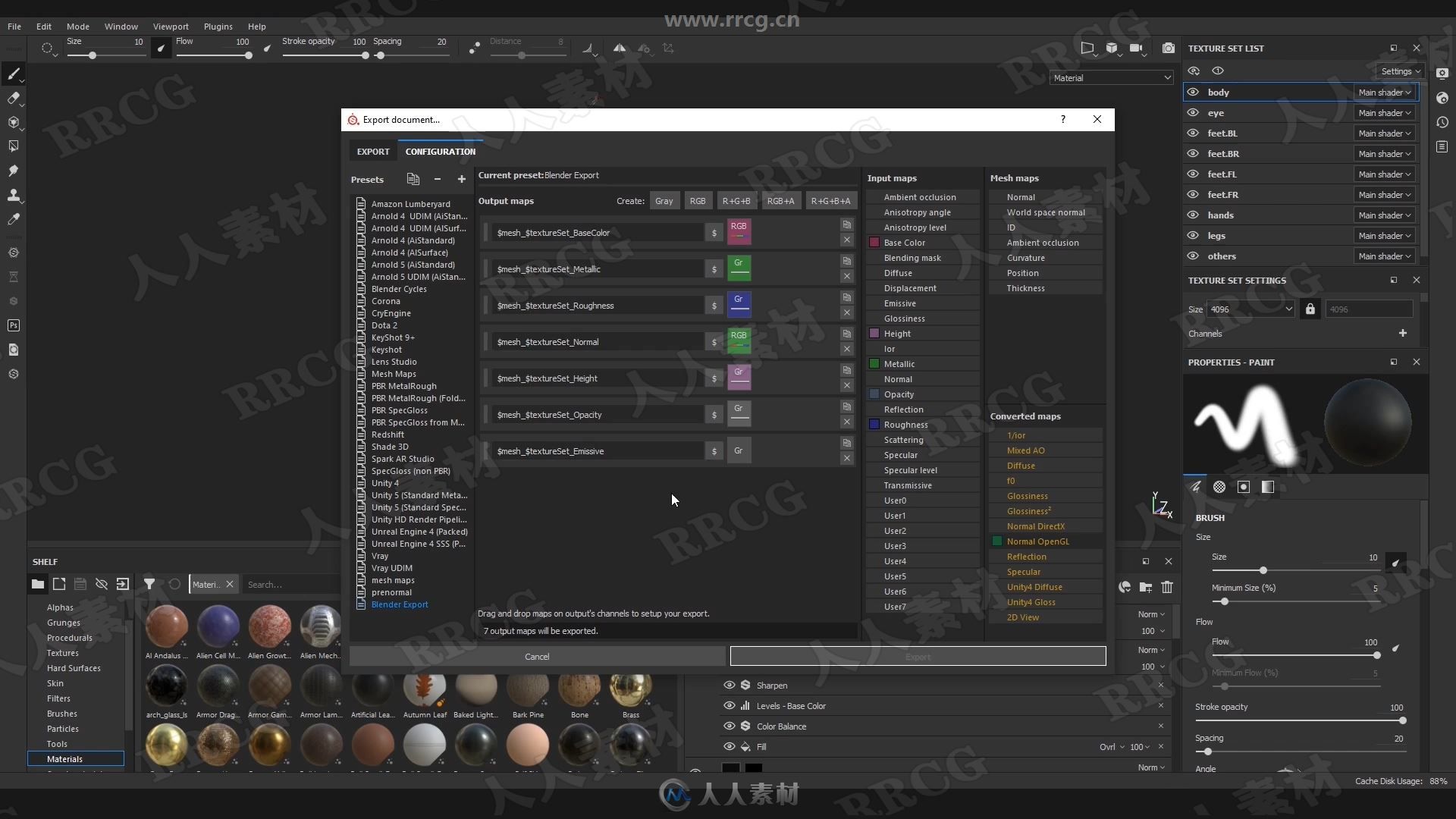
Task: Open the Mode menu
Action: 78,26
